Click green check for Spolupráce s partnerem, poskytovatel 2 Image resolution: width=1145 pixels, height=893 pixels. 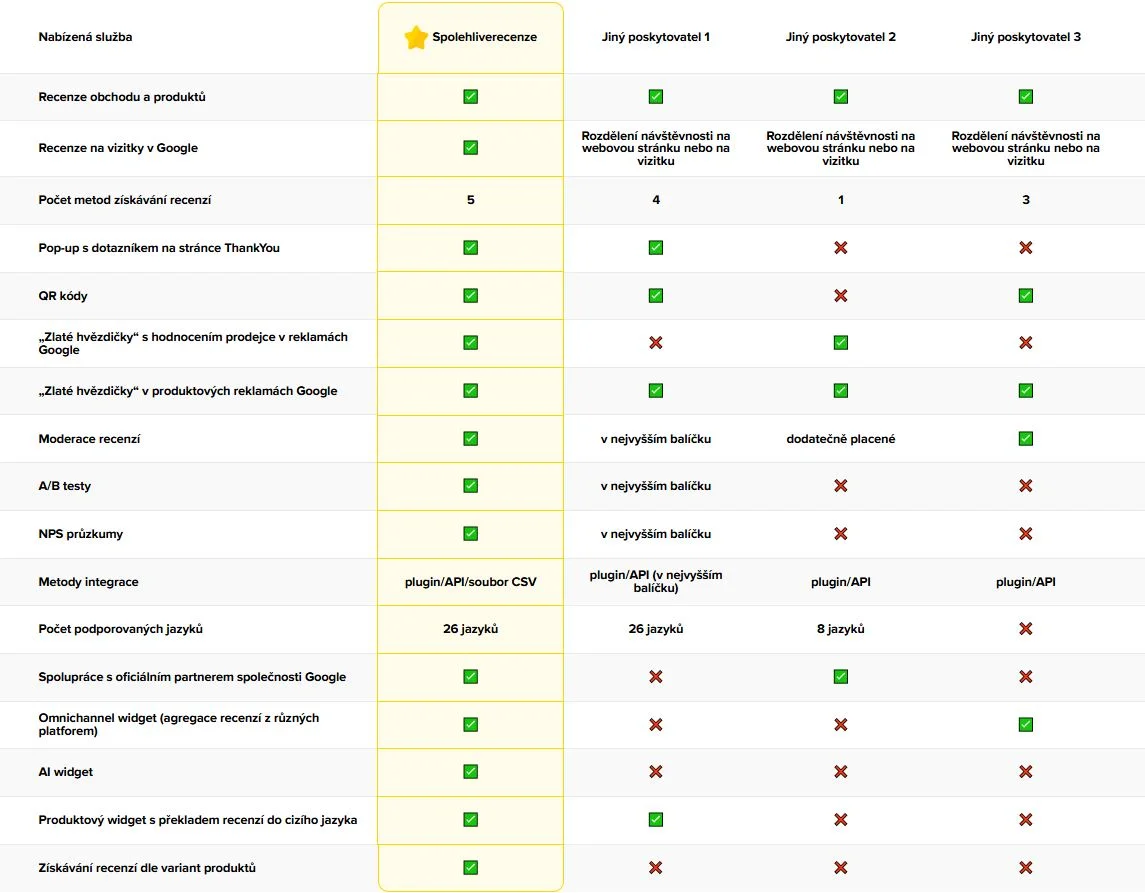(x=841, y=677)
